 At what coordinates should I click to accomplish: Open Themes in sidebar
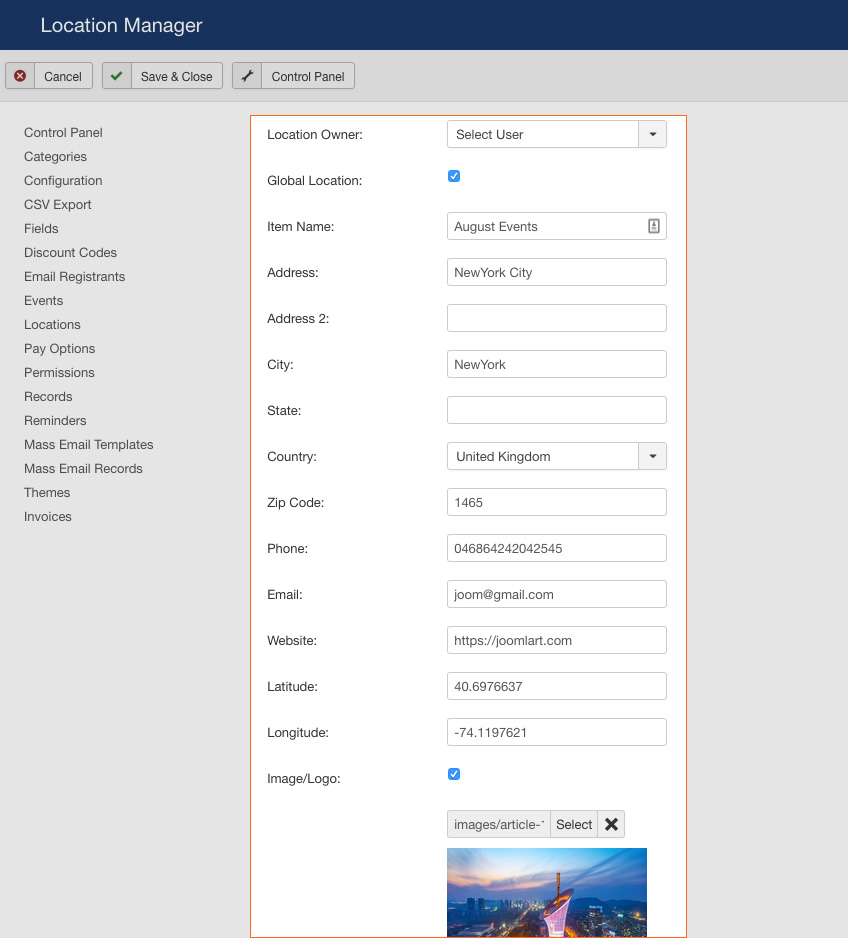[x=47, y=492]
